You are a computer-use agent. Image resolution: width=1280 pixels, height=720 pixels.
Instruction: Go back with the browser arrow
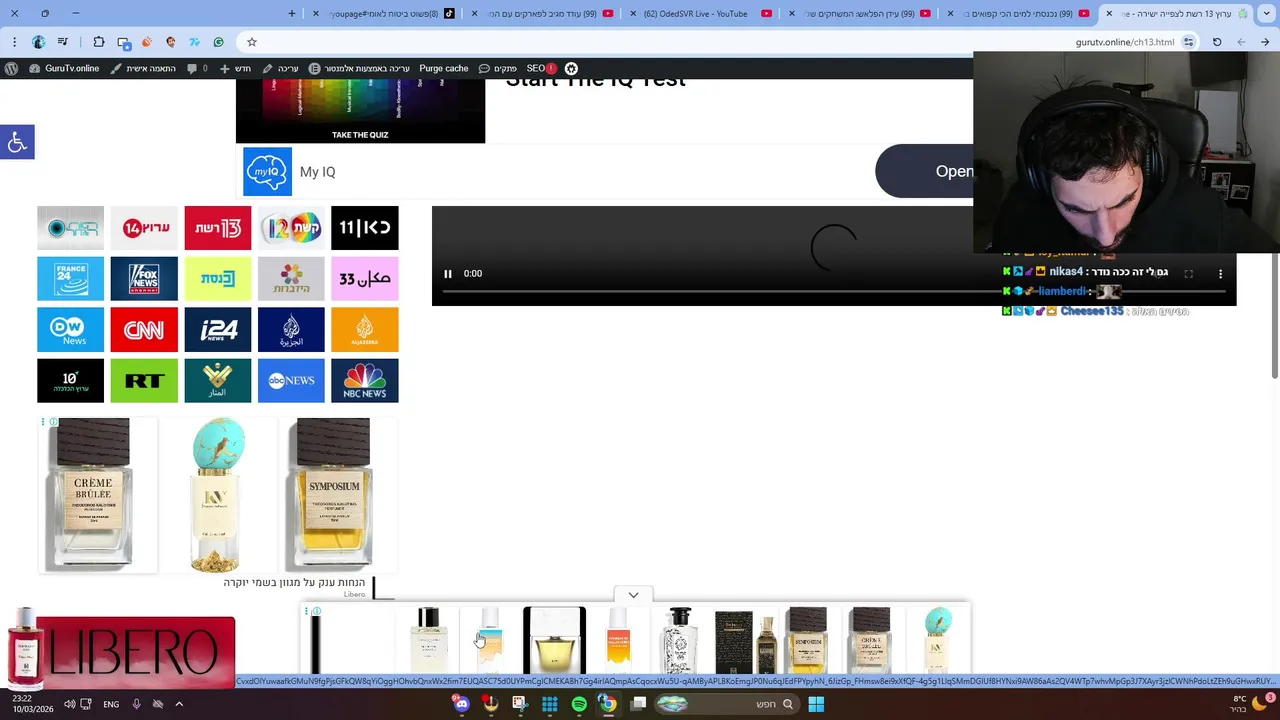pos(1266,42)
